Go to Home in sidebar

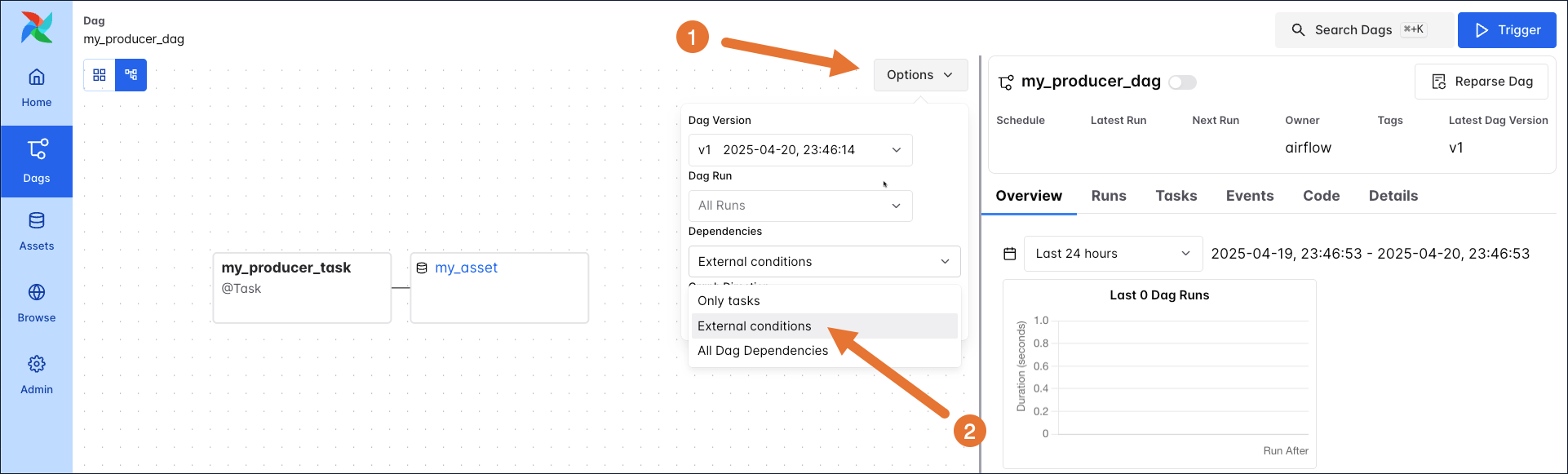[37, 88]
